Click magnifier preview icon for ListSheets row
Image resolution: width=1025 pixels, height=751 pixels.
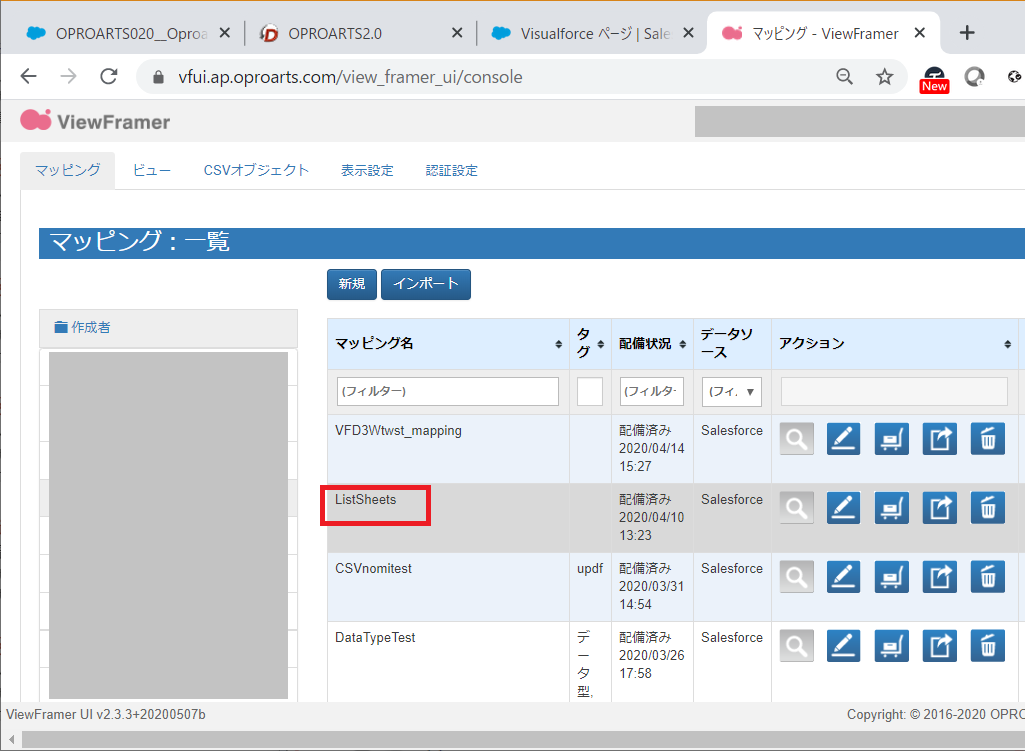coord(796,509)
